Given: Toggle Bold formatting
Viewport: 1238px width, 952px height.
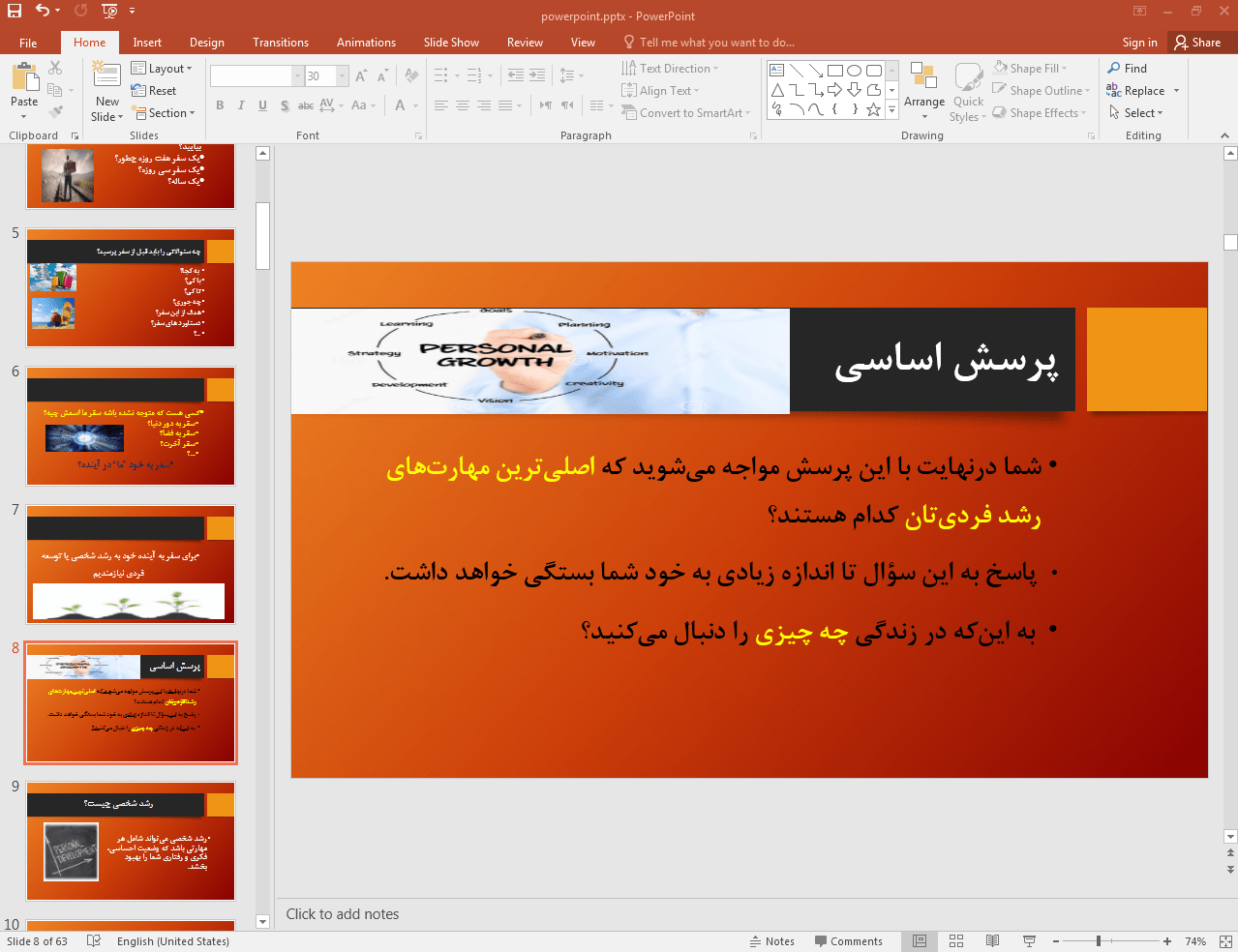Looking at the screenshot, I should 220,105.
